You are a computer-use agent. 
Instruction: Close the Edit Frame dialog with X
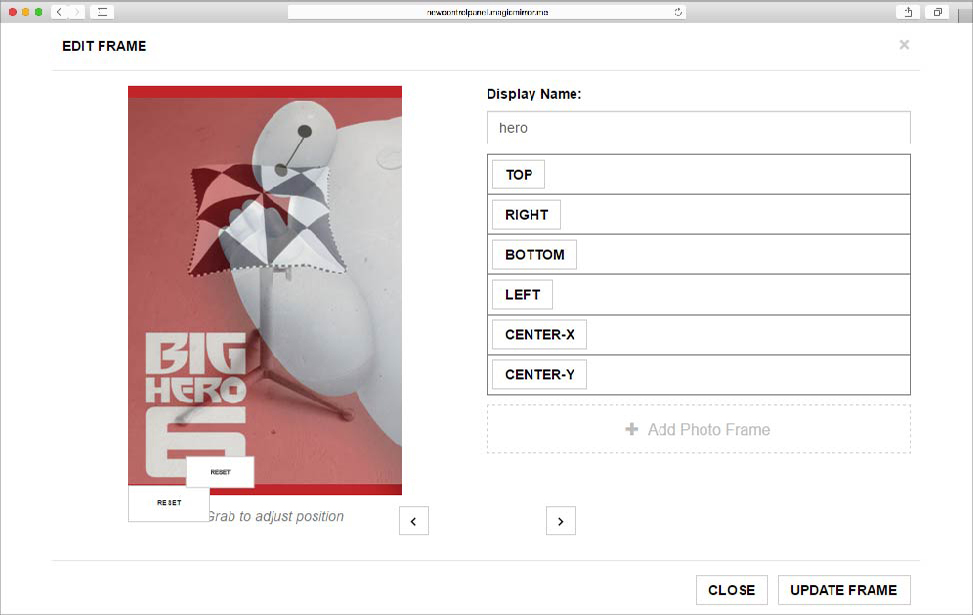pyautogui.click(x=904, y=45)
